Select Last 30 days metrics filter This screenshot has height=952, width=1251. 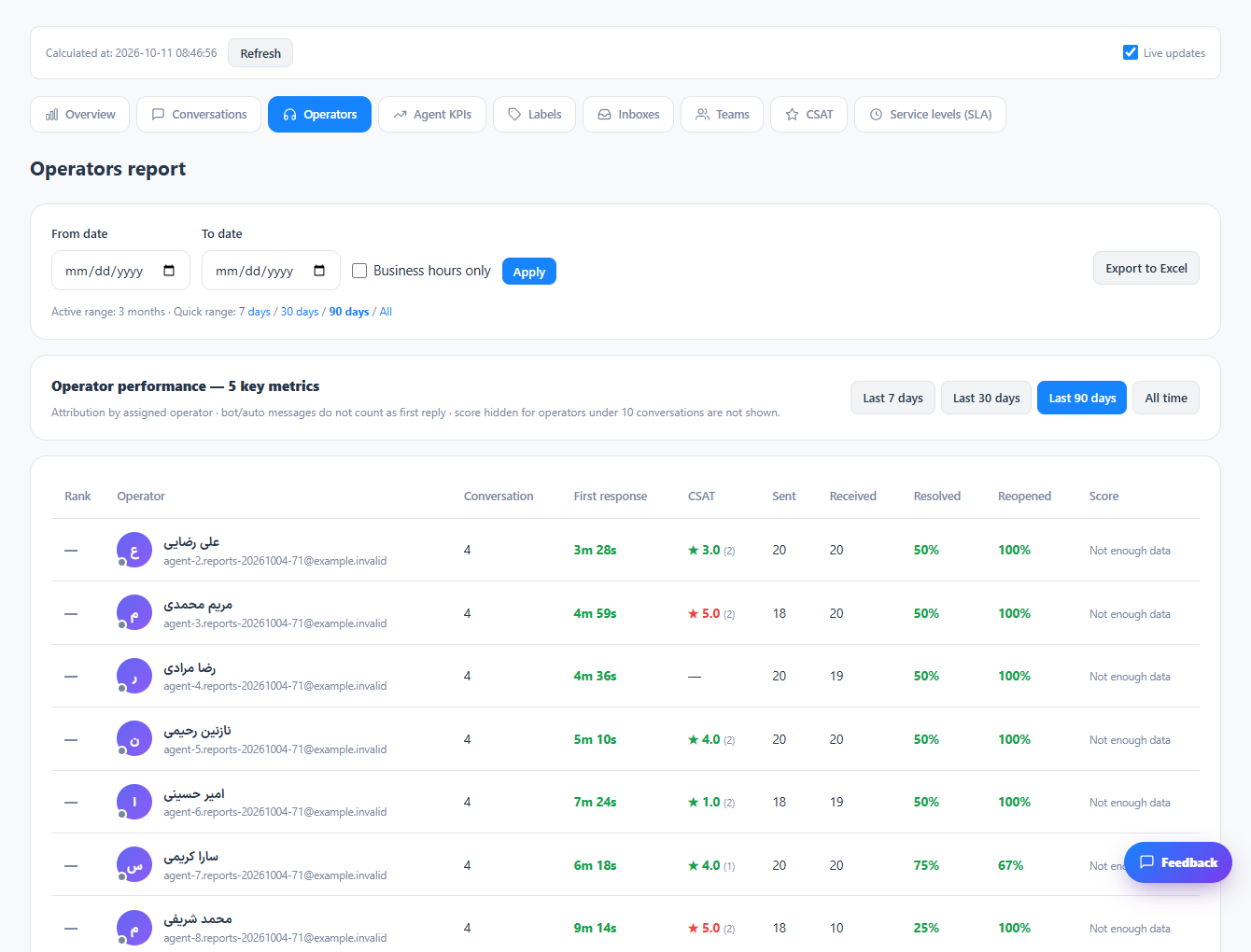pos(987,398)
